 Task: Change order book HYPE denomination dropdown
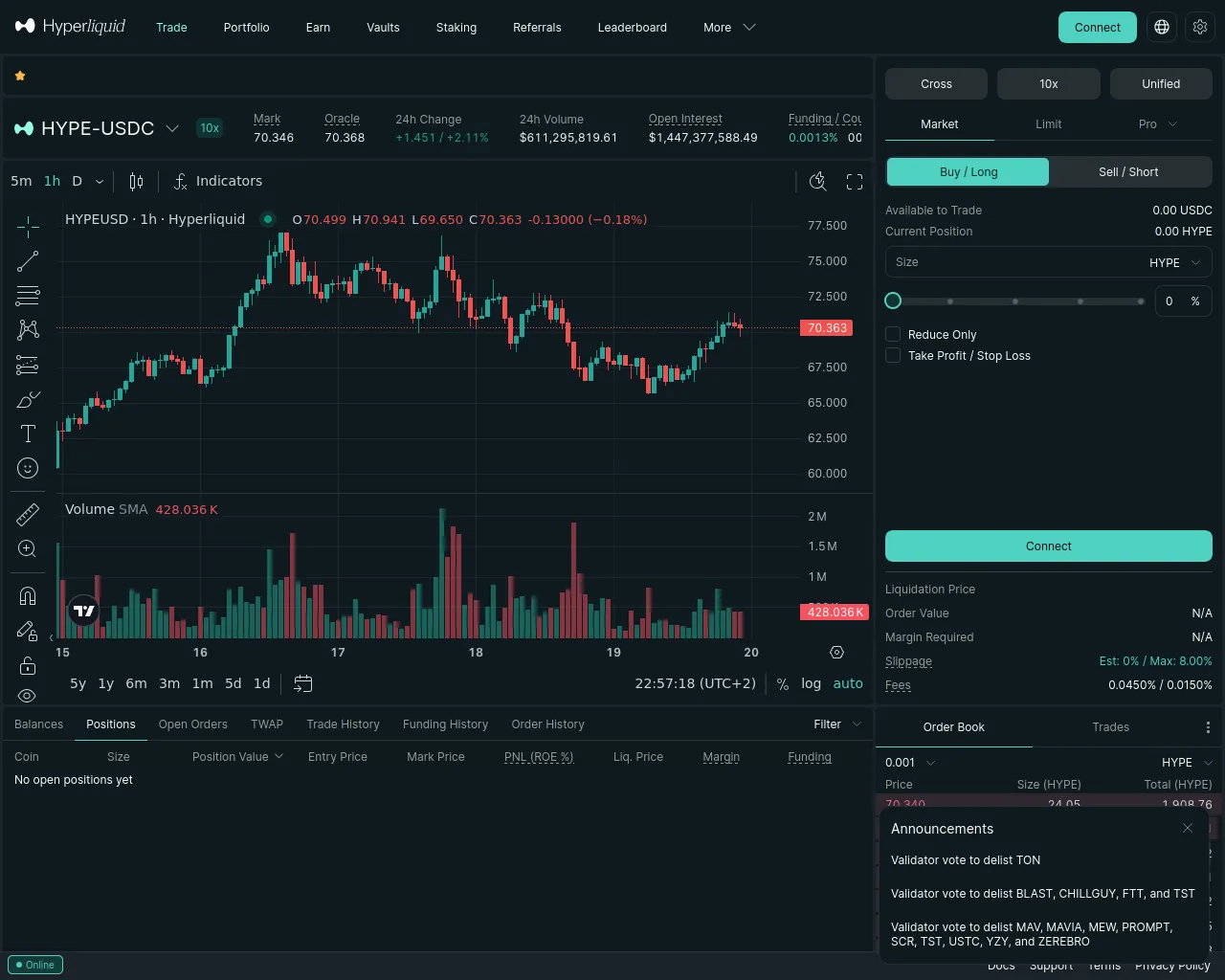(1188, 763)
